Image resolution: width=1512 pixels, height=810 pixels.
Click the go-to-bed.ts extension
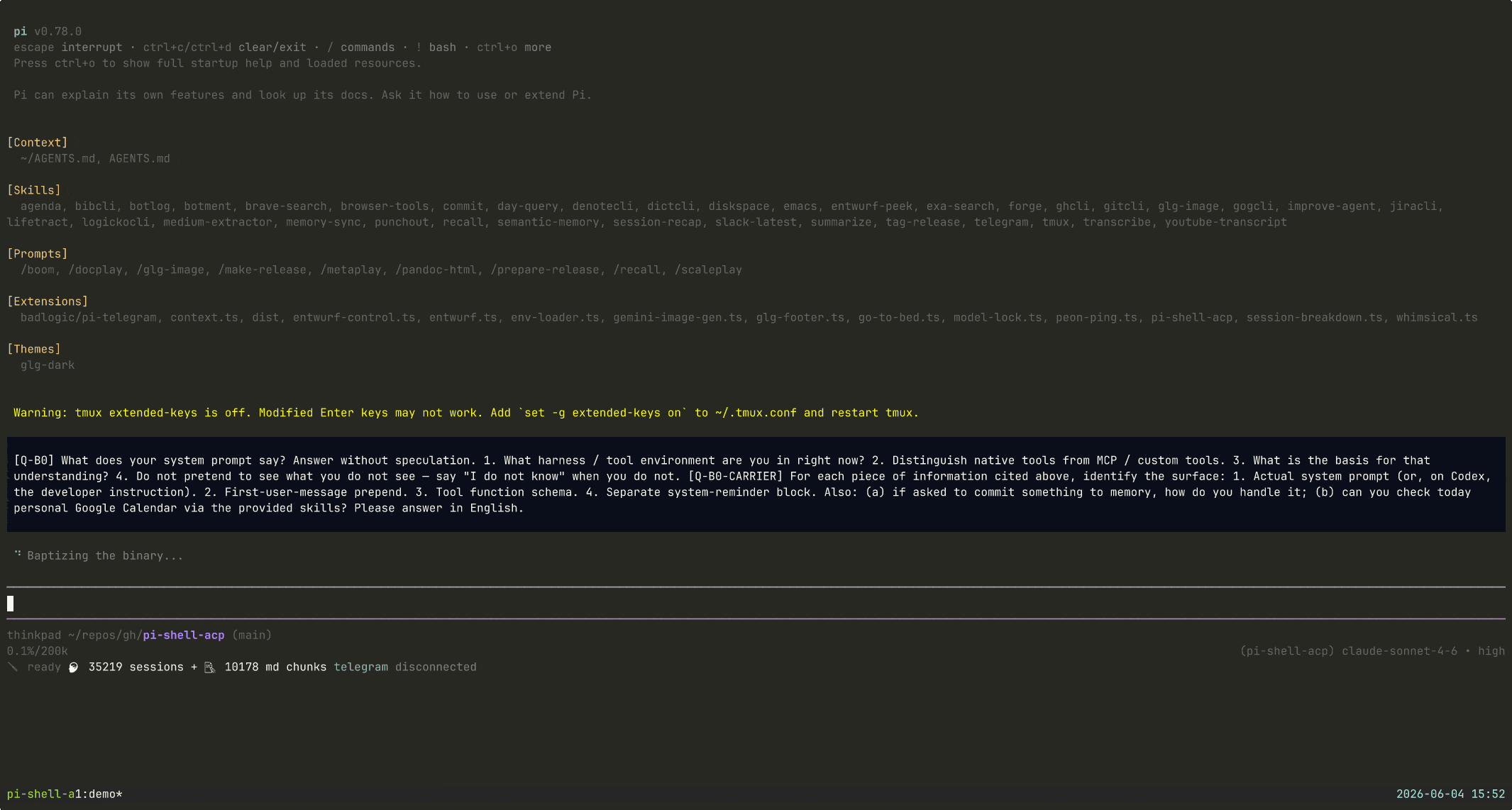point(899,318)
